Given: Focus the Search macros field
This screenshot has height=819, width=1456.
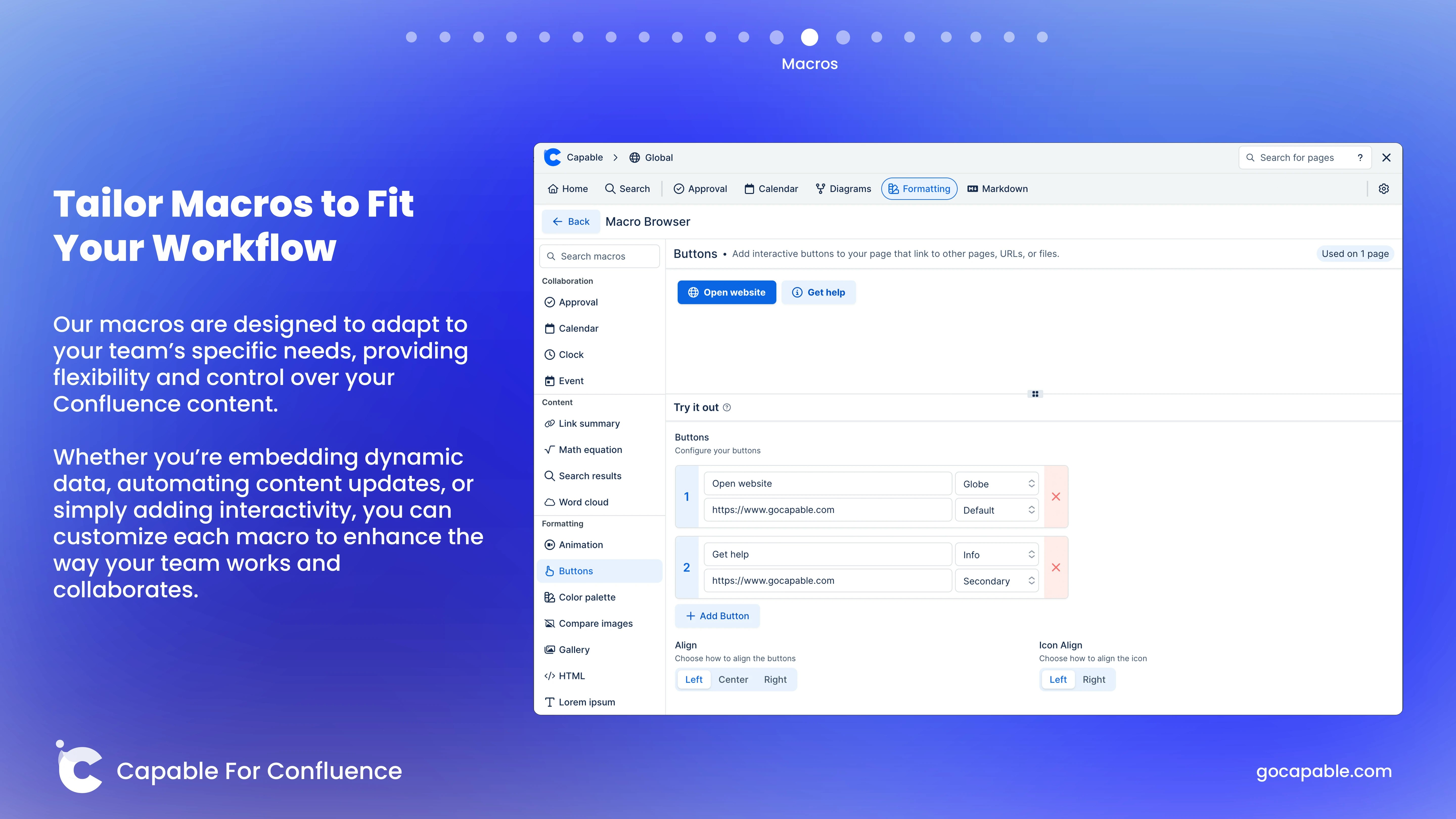Looking at the screenshot, I should pyautogui.click(x=599, y=256).
